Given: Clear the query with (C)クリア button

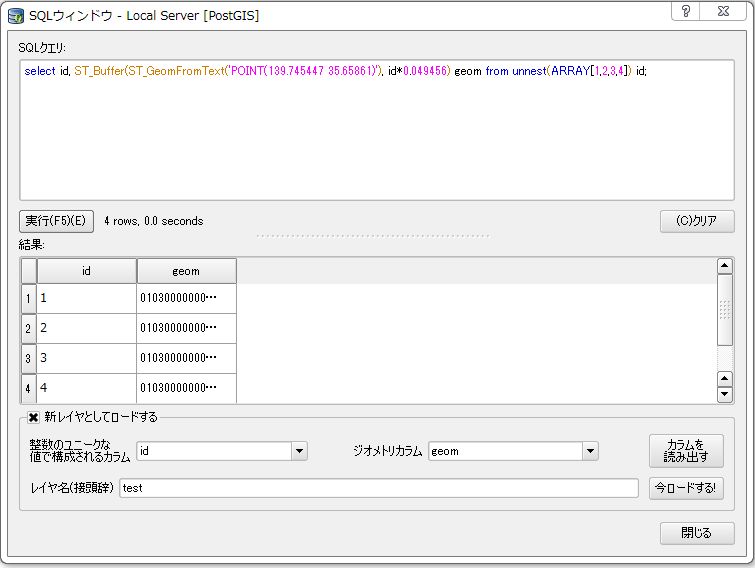Looking at the screenshot, I should pos(697,221).
